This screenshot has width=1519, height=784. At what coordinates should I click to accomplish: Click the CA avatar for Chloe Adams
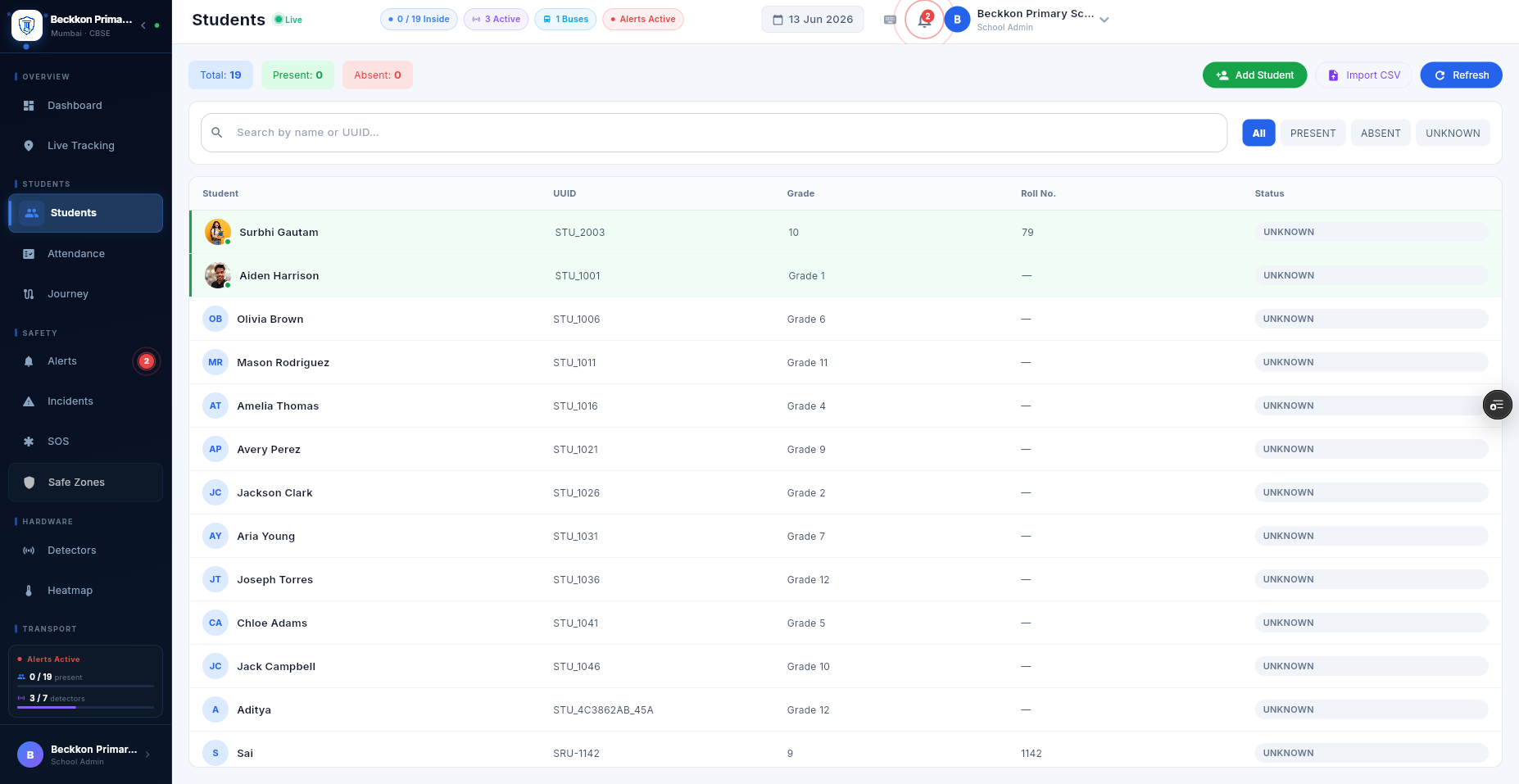pos(215,623)
